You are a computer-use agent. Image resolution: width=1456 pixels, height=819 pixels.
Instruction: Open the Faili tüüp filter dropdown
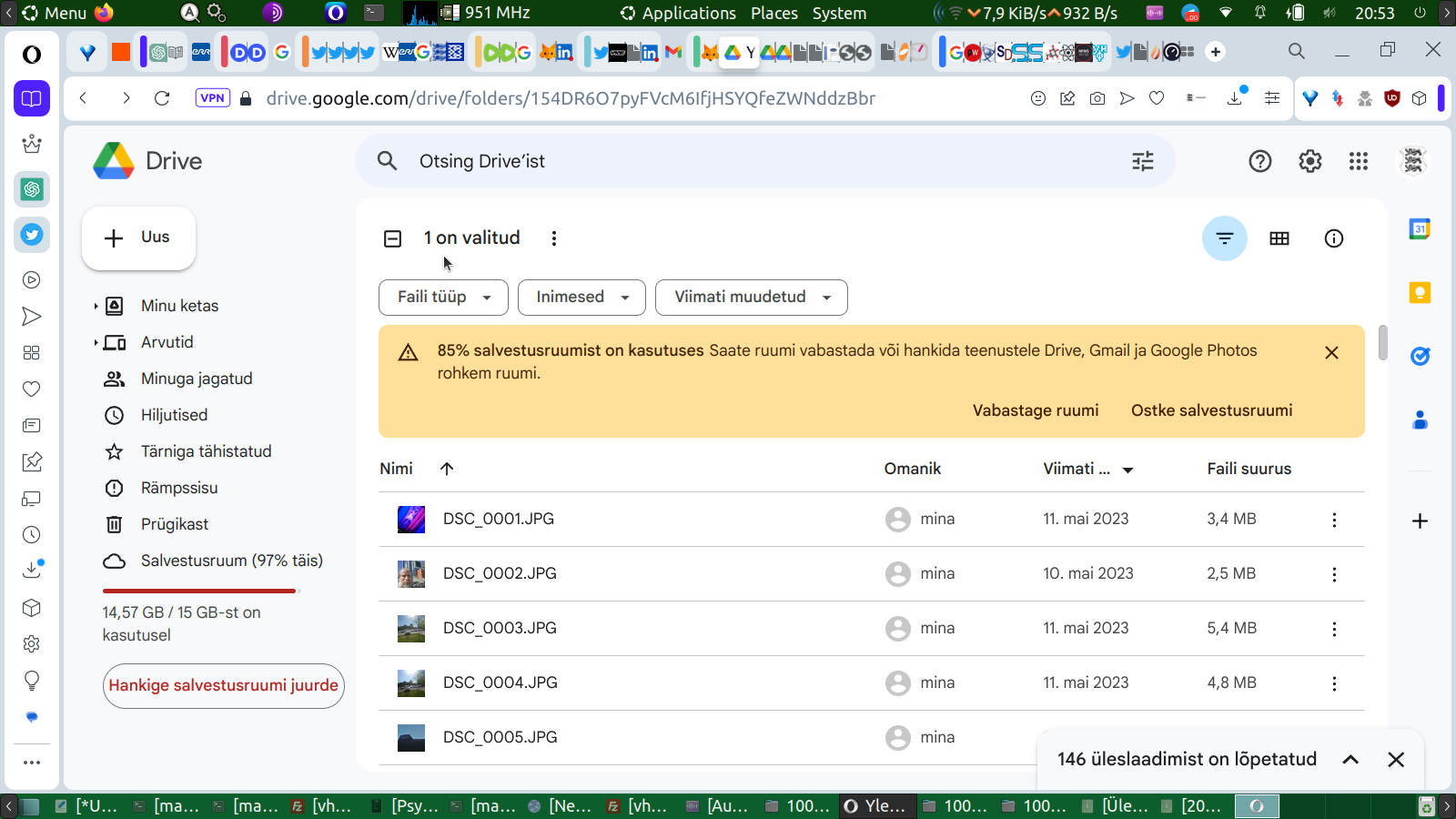tap(443, 298)
